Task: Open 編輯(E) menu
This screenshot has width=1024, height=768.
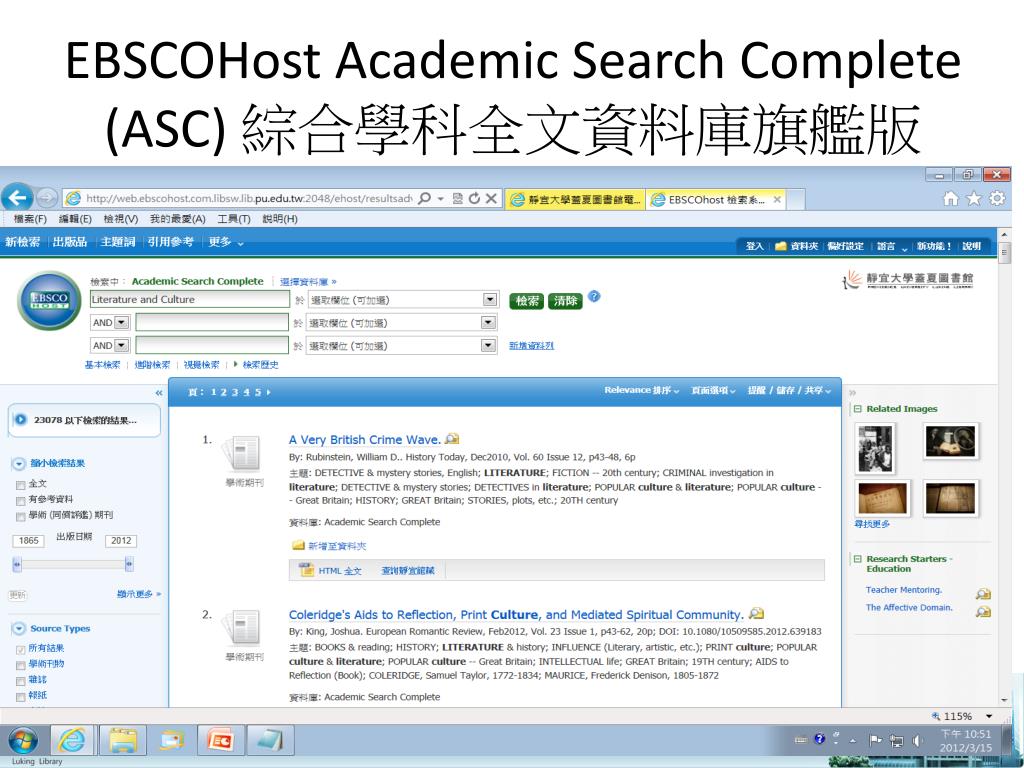Action: (x=75, y=219)
